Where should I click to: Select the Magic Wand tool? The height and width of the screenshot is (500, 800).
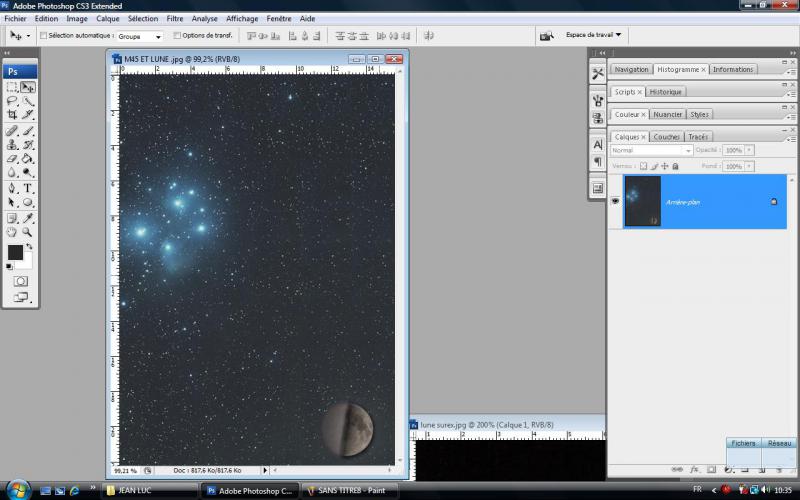pos(28,101)
